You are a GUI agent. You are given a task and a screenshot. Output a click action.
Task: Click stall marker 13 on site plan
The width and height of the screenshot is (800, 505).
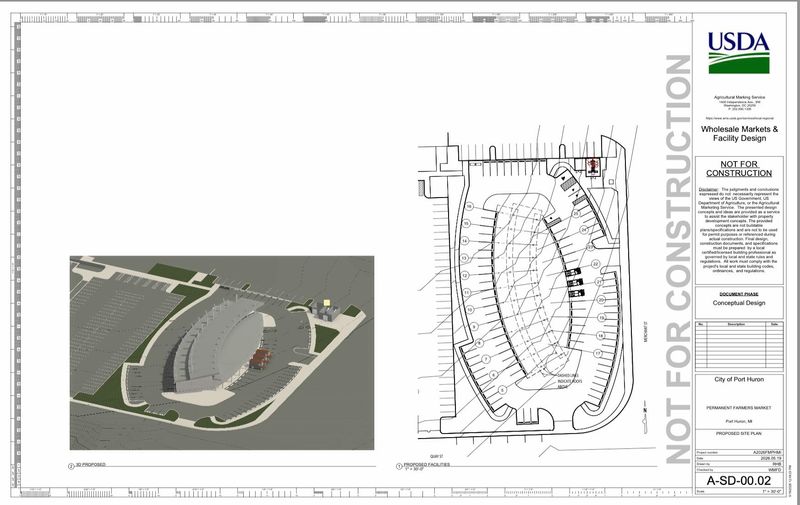(x=464, y=258)
